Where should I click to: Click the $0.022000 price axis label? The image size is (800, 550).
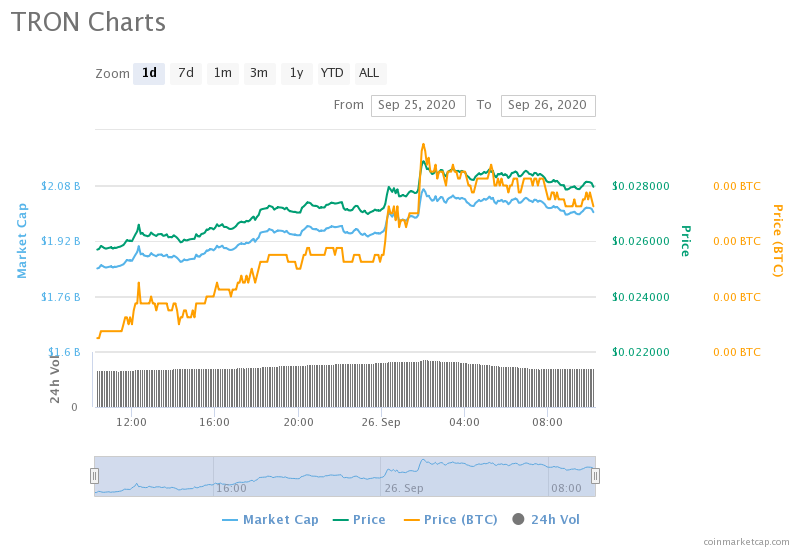tap(641, 352)
